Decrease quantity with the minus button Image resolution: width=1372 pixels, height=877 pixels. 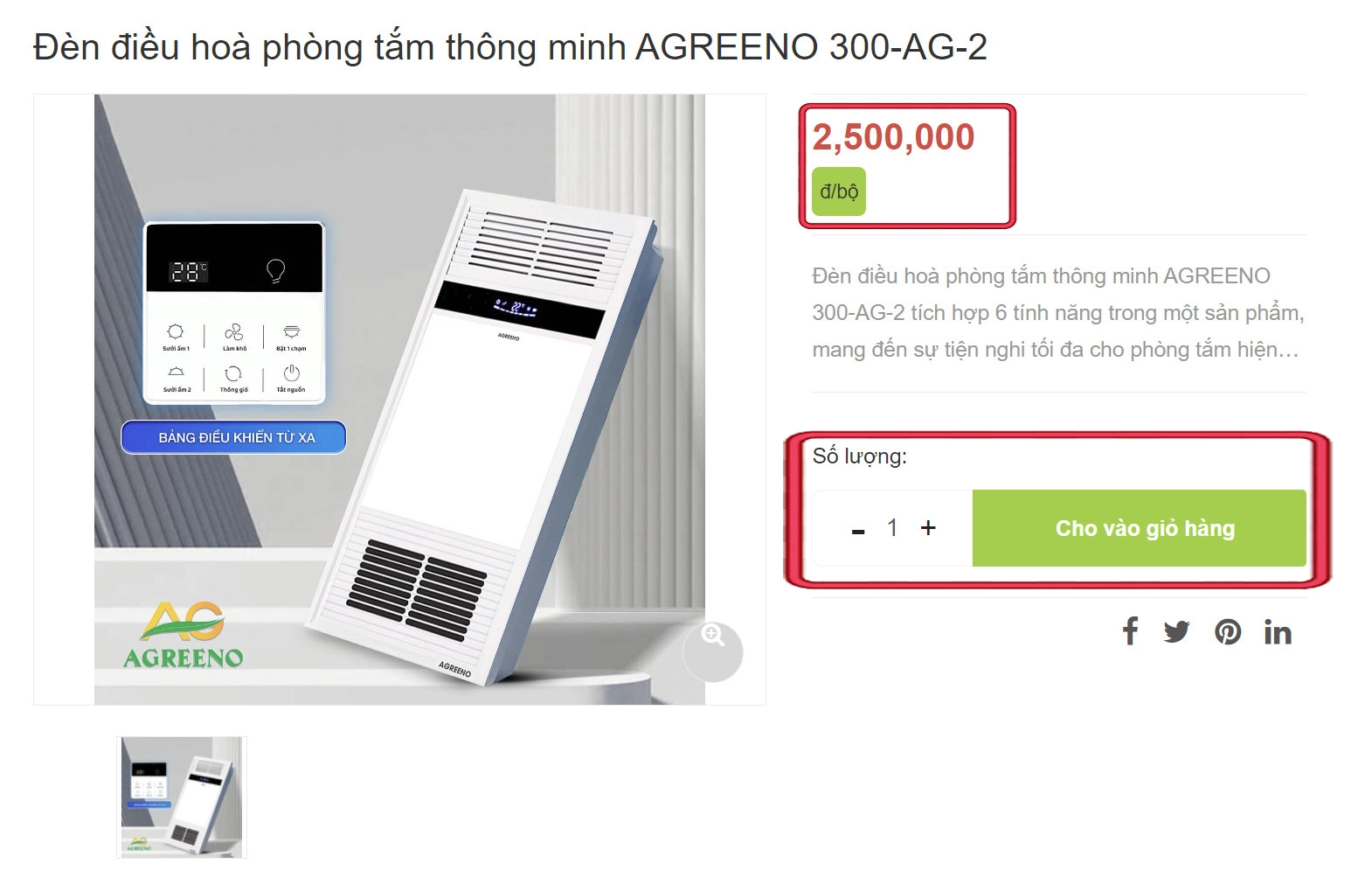point(858,530)
